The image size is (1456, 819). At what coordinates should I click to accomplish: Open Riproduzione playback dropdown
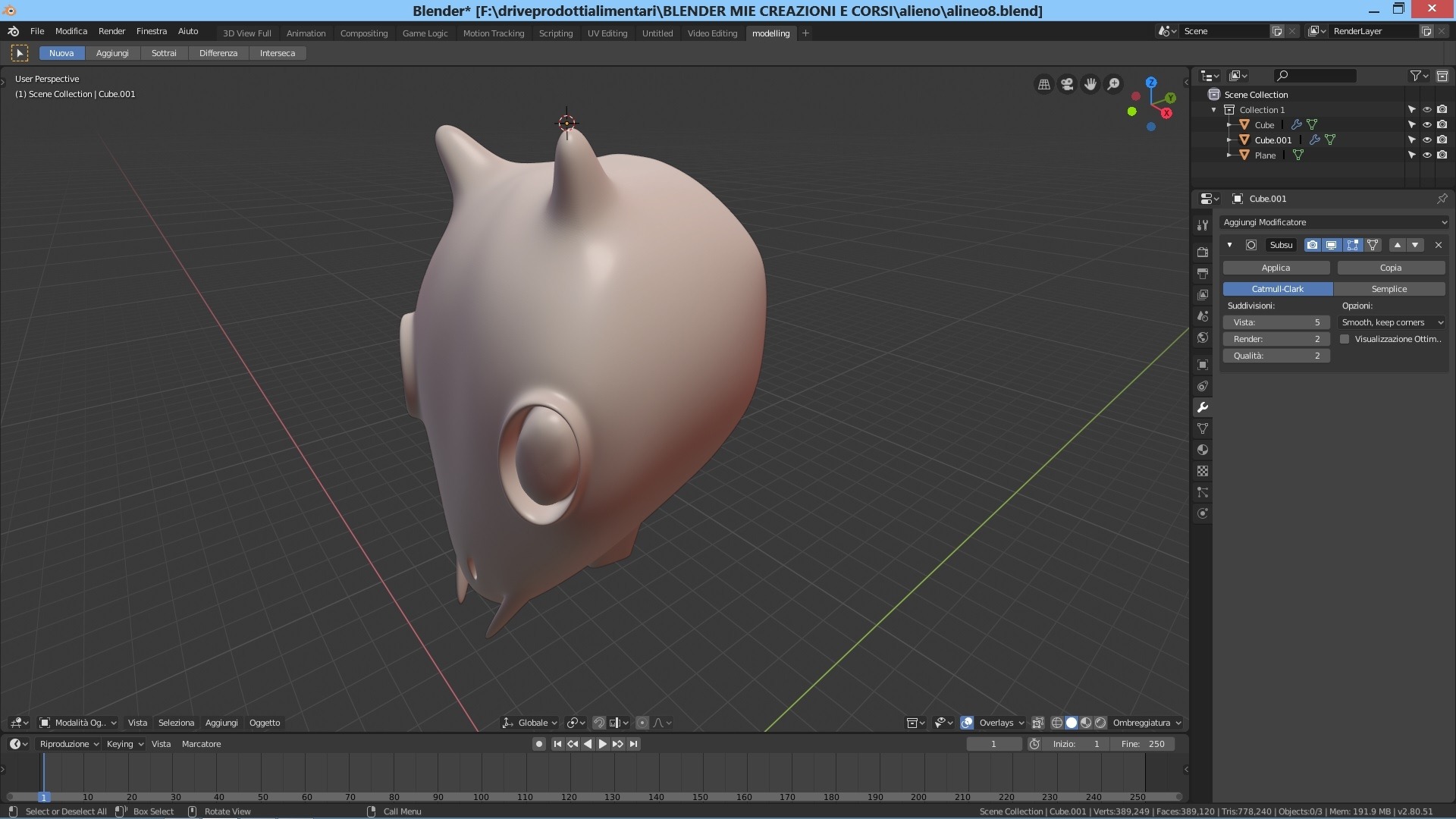pos(69,744)
